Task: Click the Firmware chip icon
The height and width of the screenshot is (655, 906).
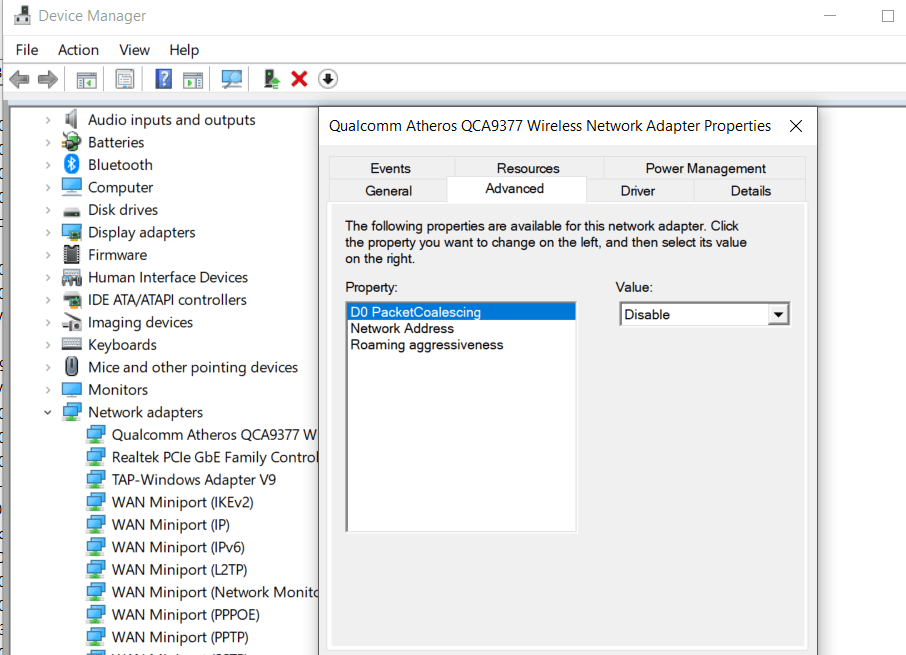Action: pos(72,255)
